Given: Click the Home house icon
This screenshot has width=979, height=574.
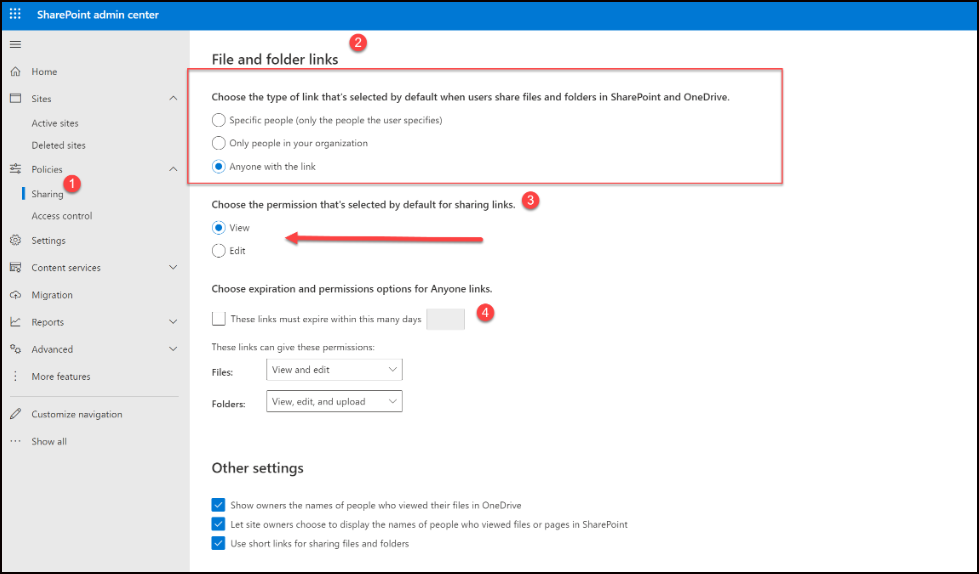Looking at the screenshot, I should 15,72.
